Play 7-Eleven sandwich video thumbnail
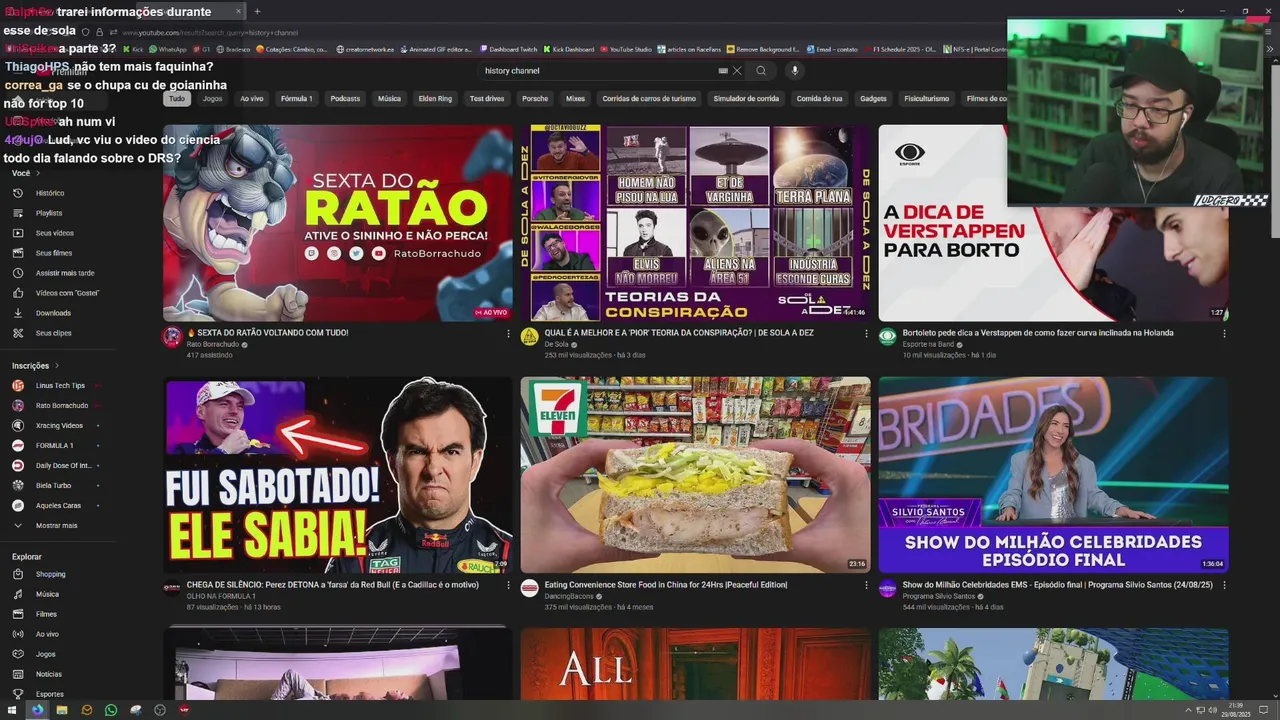This screenshot has height=720, width=1280. click(x=695, y=475)
